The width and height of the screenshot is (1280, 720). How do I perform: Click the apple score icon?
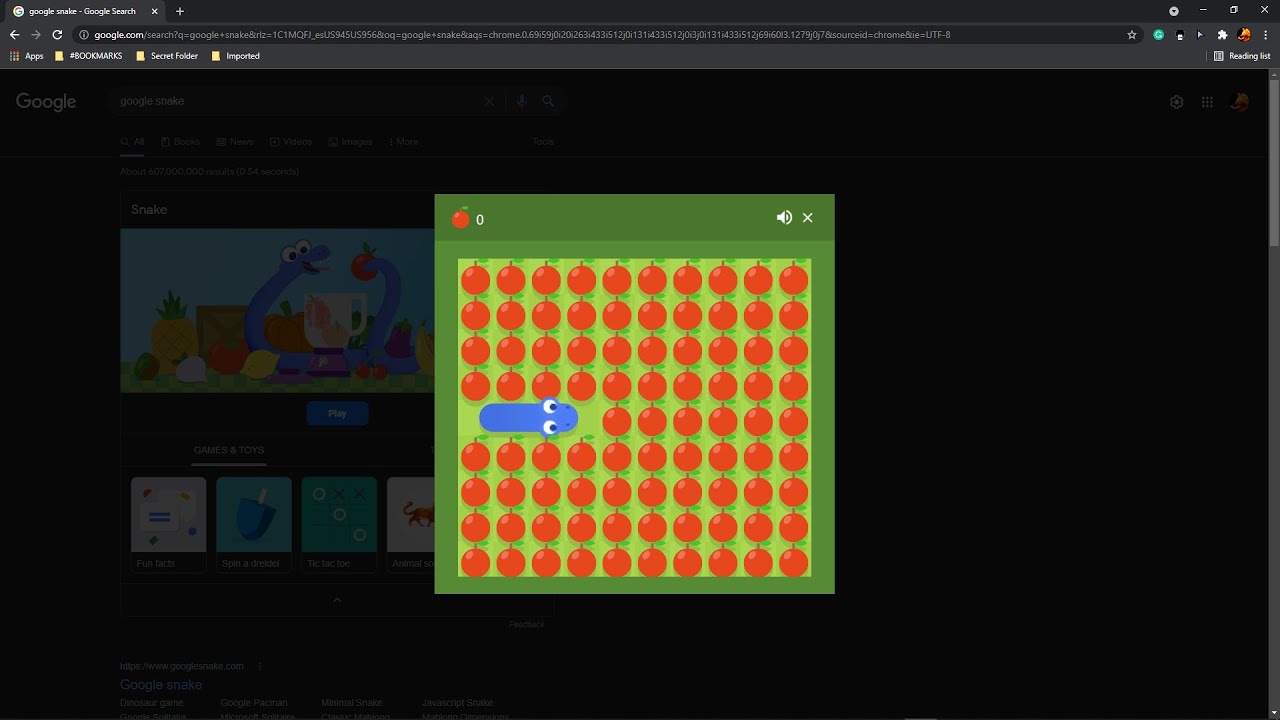point(460,218)
